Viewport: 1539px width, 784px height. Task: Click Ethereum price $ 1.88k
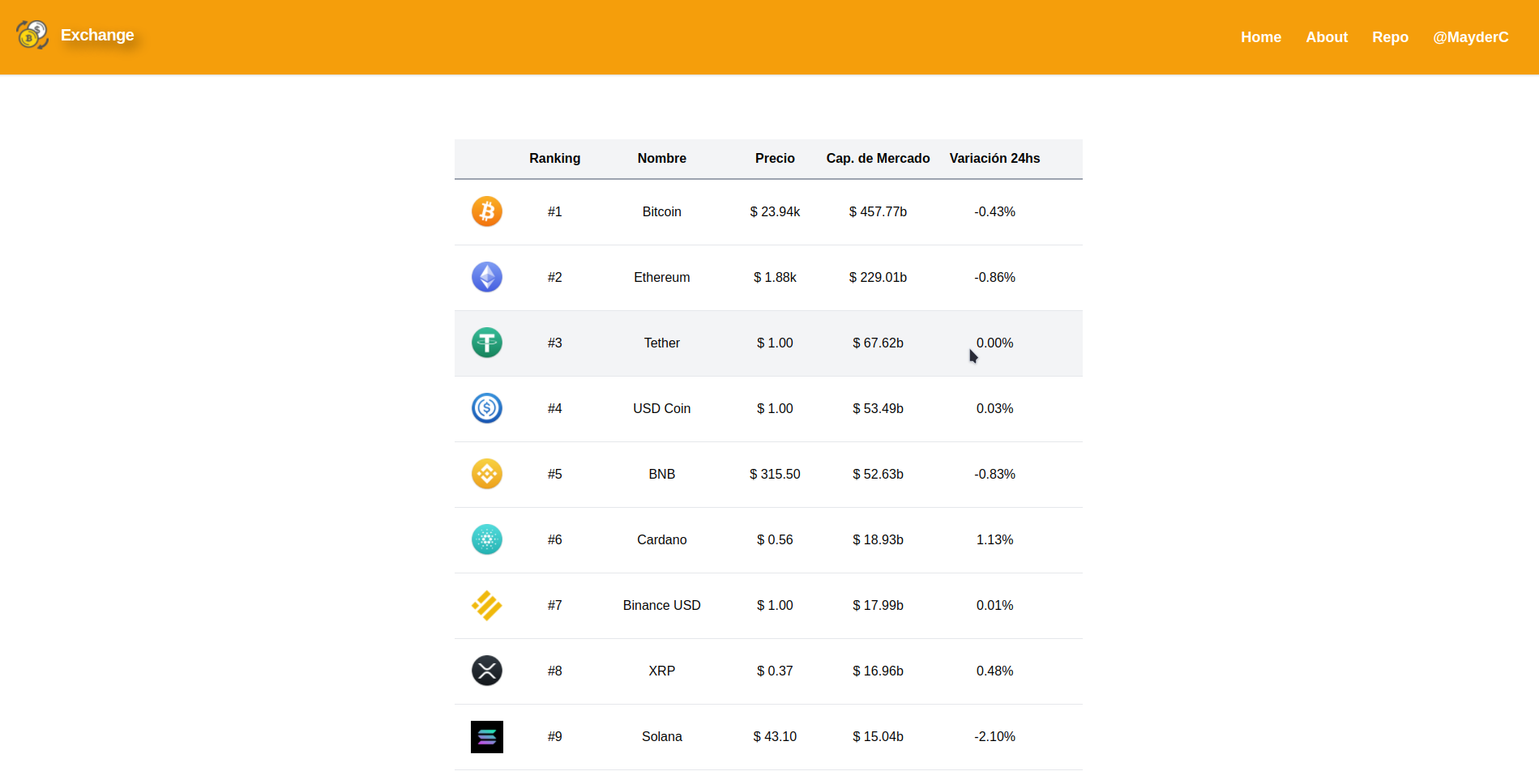tap(775, 277)
